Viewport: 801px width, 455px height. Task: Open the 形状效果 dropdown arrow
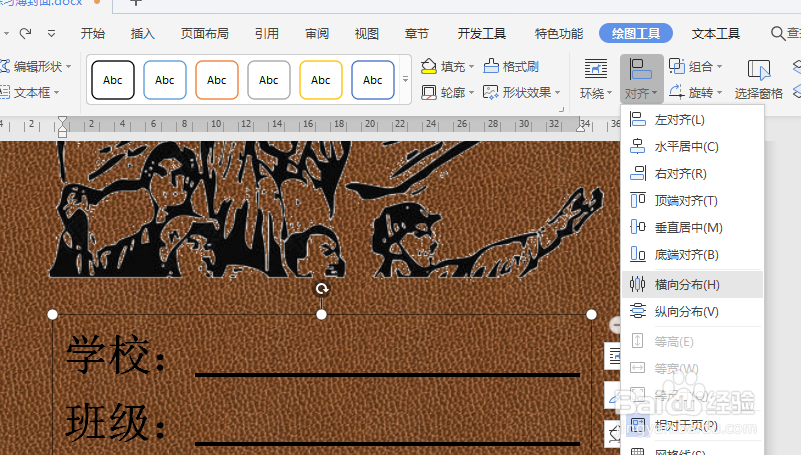click(557, 93)
